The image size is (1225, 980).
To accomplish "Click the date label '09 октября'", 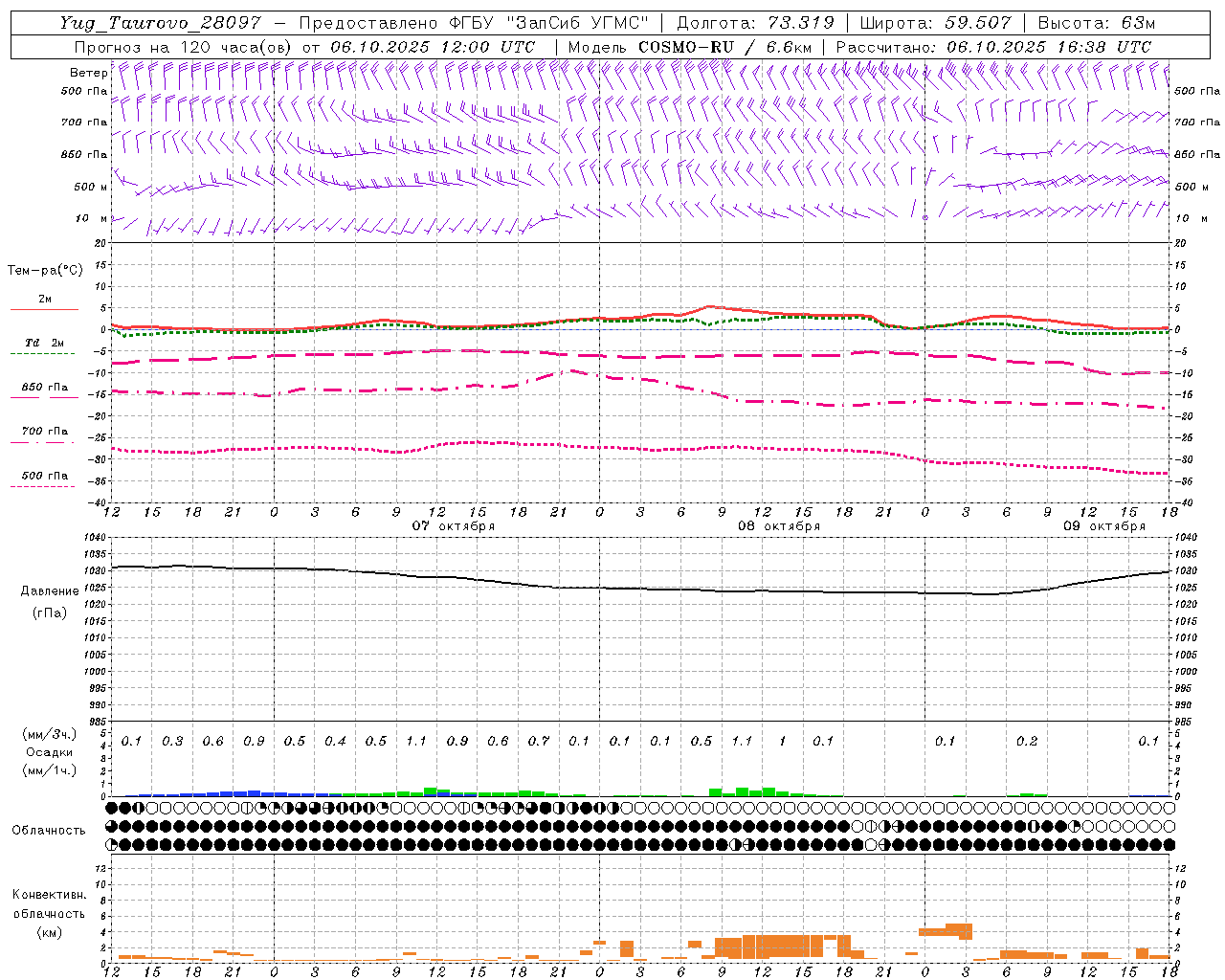I will coord(1104,526).
